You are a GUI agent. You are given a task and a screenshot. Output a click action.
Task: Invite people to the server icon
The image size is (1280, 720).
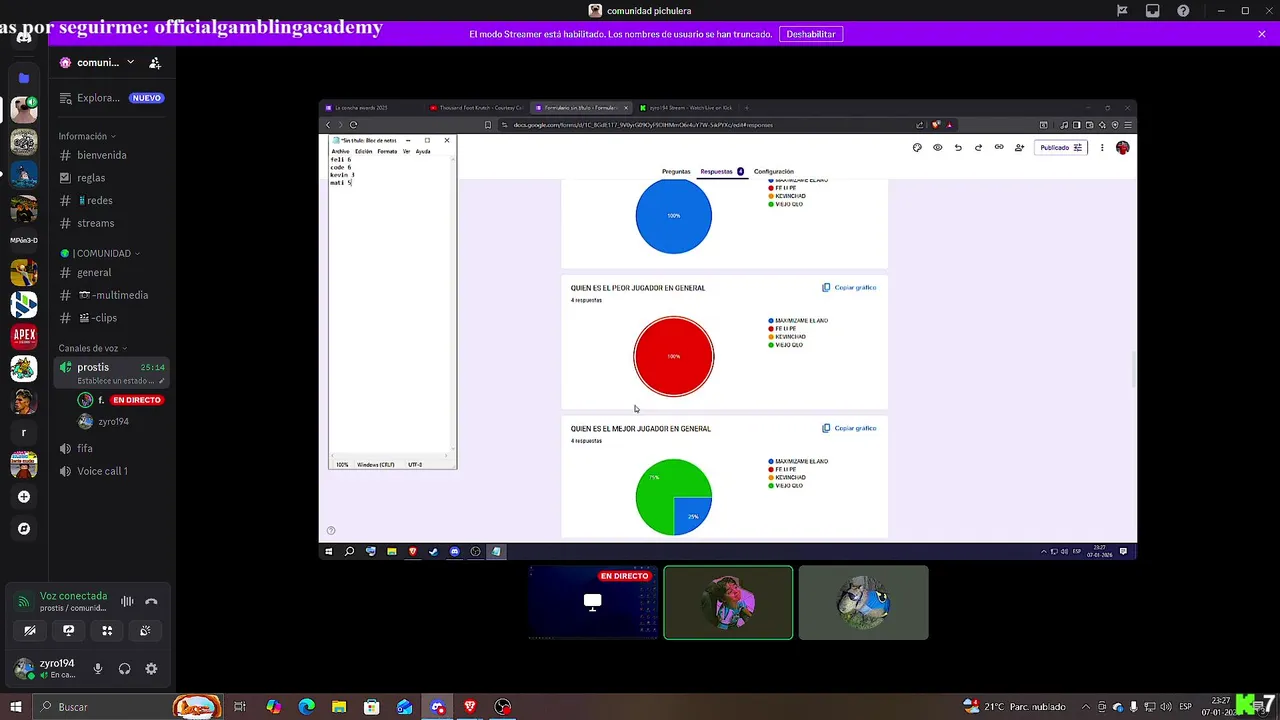[x=155, y=62]
